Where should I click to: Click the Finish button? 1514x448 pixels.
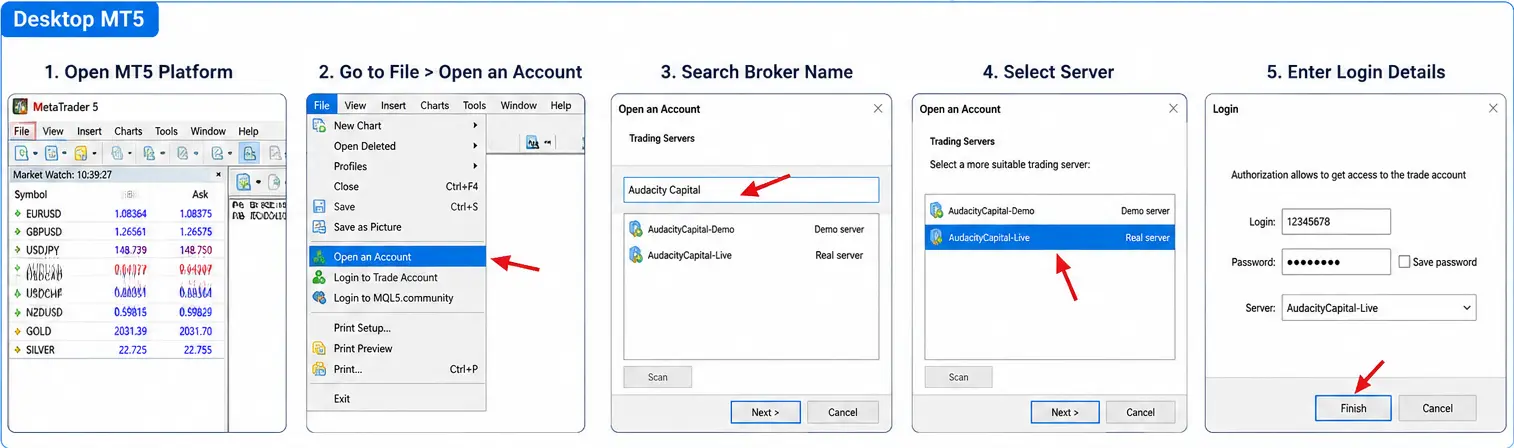(x=1353, y=408)
